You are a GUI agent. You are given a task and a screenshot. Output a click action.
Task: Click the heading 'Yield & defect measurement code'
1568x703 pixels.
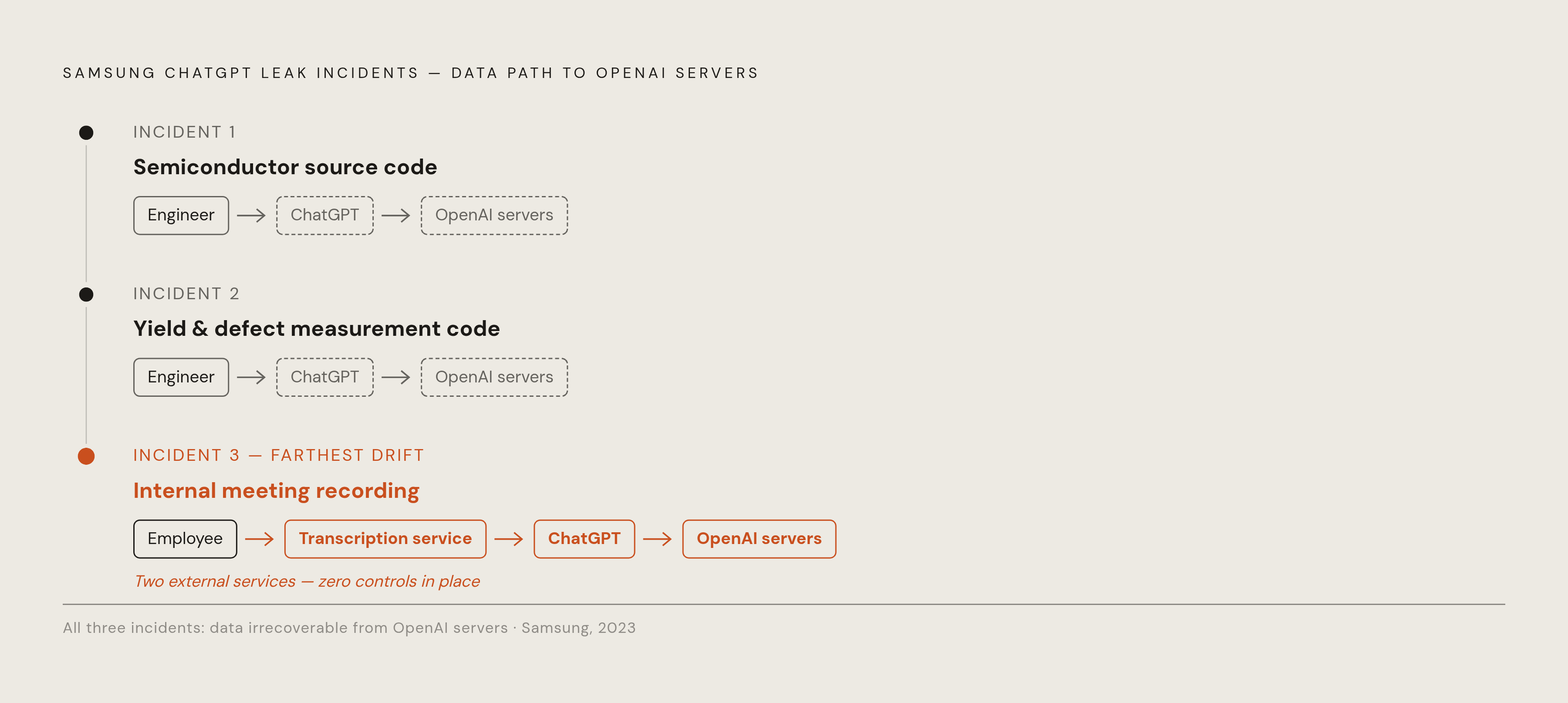click(317, 329)
